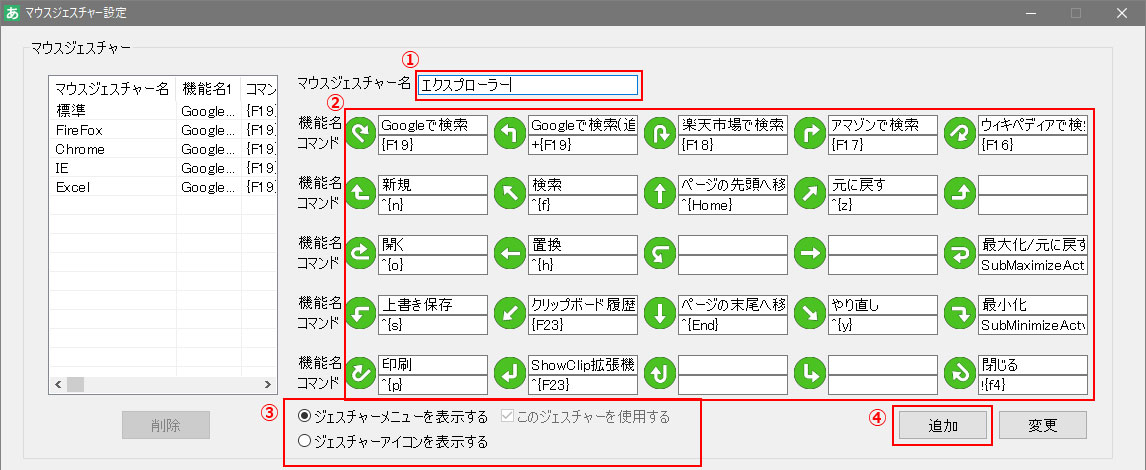The width and height of the screenshot is (1146, 470).
Task: Close the マウスジェスチャー設定 window
Action: pos(1120,12)
